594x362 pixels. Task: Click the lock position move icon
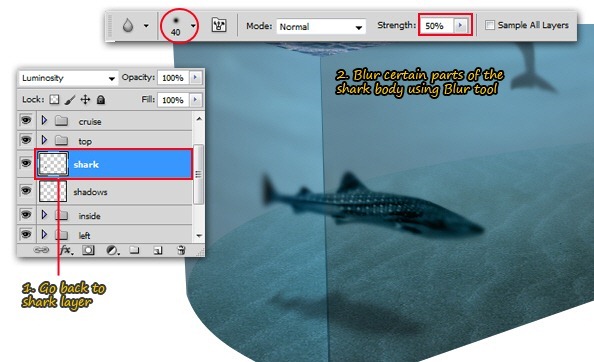[85, 100]
